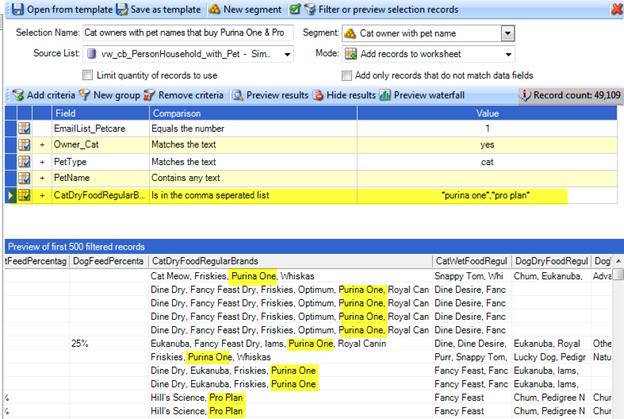
Task: Click the 'cat' value cell
Action: 487,162
